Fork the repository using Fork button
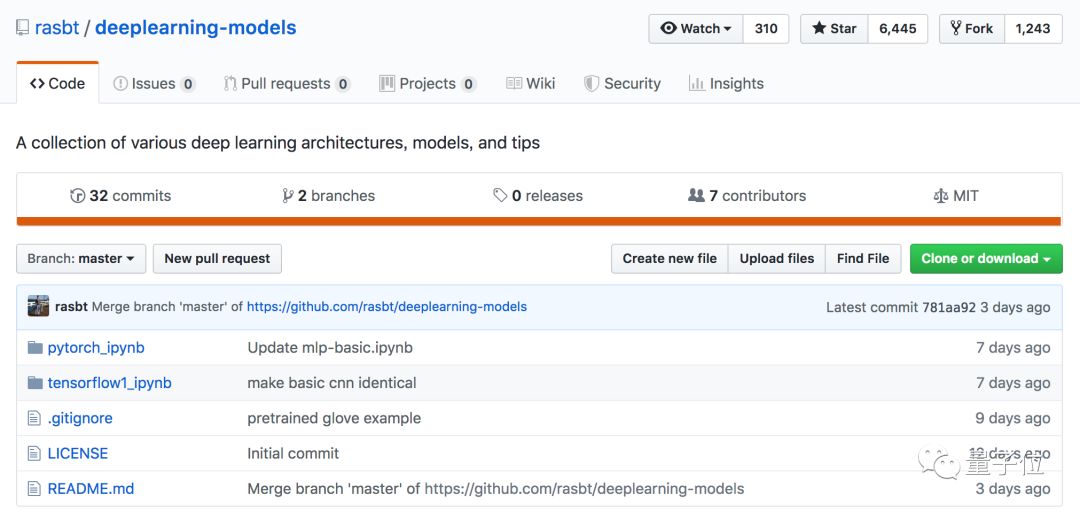Screen dimensions: 1080x511 coord(970,29)
